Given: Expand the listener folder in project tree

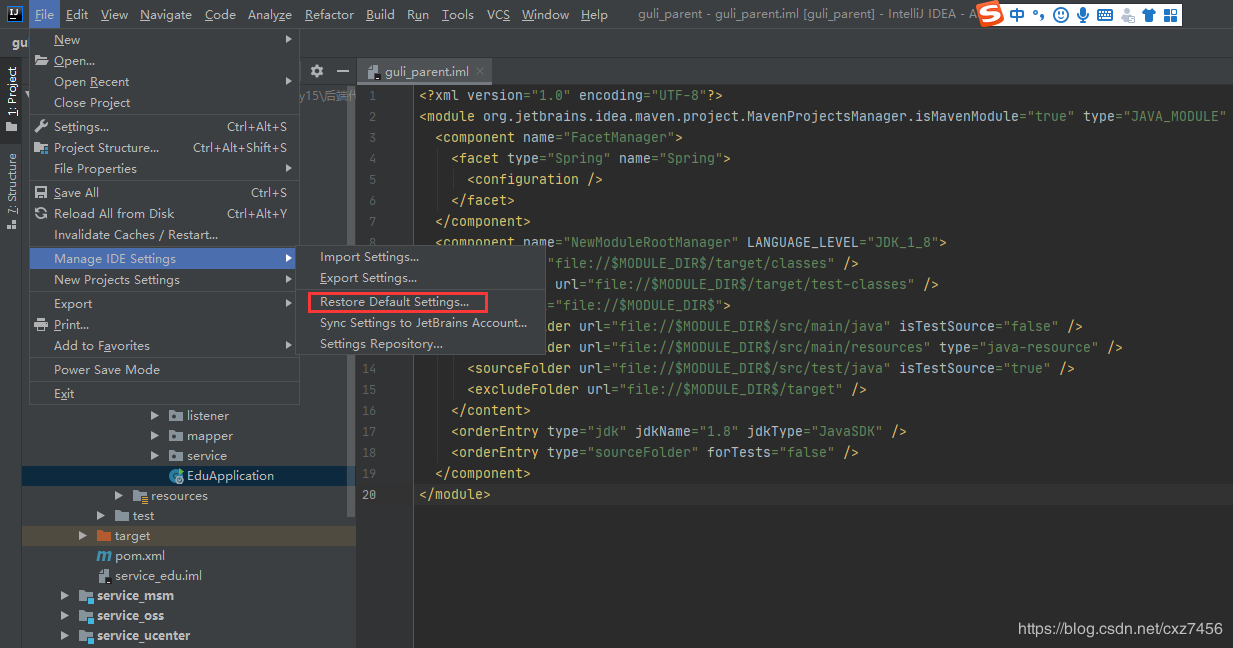Looking at the screenshot, I should pyautogui.click(x=155, y=415).
